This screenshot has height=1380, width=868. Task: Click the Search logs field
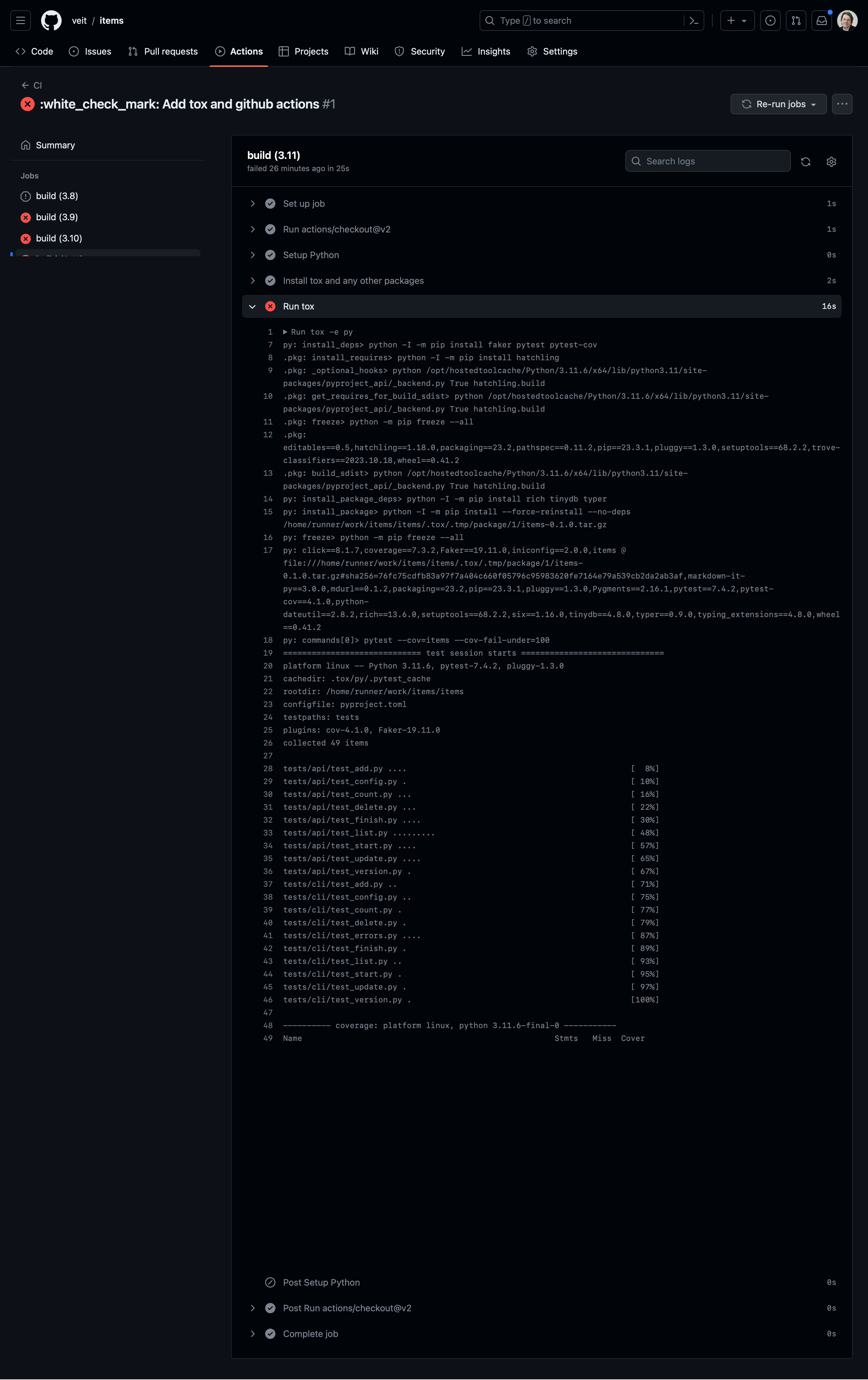pyautogui.click(x=707, y=161)
